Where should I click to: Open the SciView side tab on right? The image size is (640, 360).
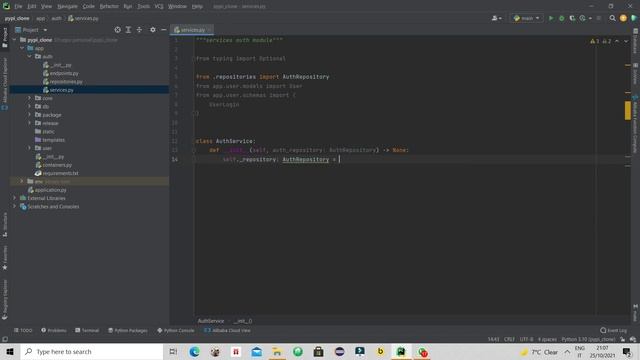(x=636, y=74)
